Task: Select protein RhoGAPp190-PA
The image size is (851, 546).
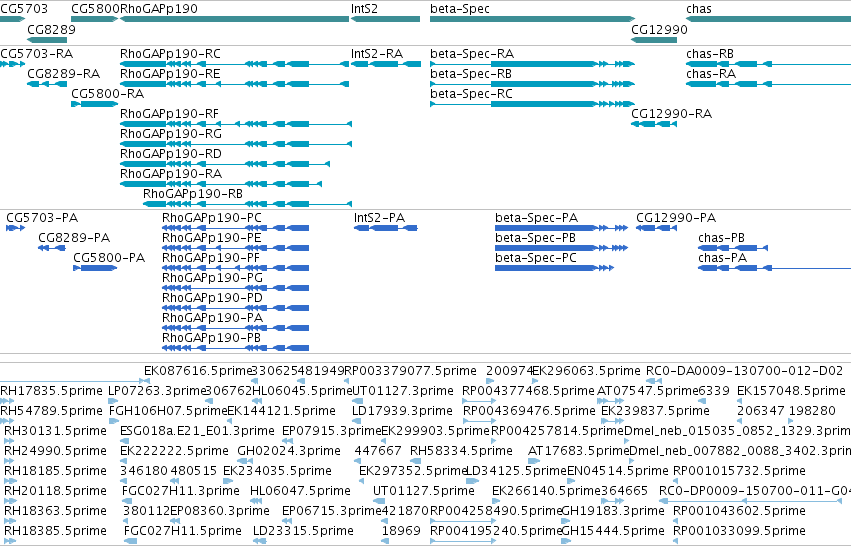Action: [x=212, y=319]
